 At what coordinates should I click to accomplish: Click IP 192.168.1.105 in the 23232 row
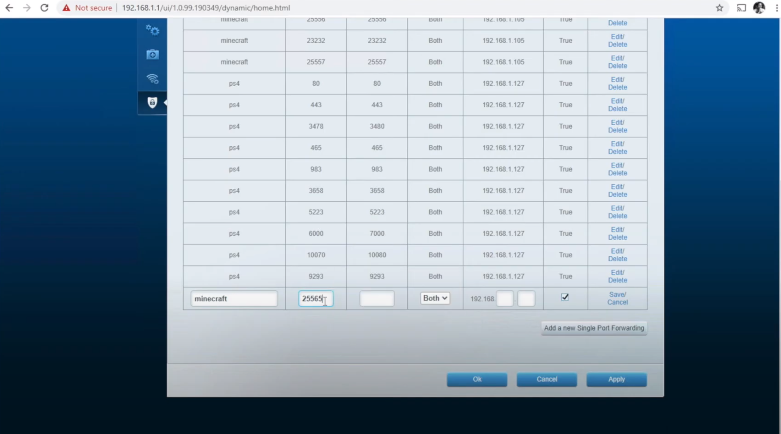point(503,40)
